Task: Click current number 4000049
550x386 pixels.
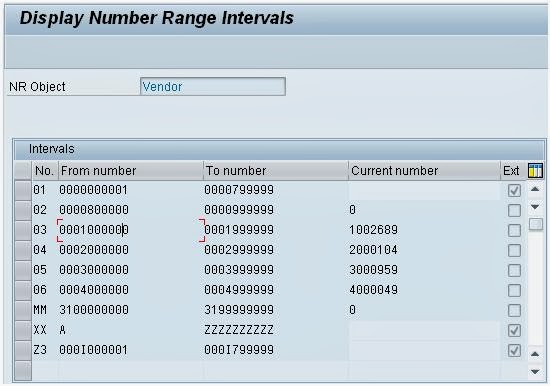Action: 374,290
